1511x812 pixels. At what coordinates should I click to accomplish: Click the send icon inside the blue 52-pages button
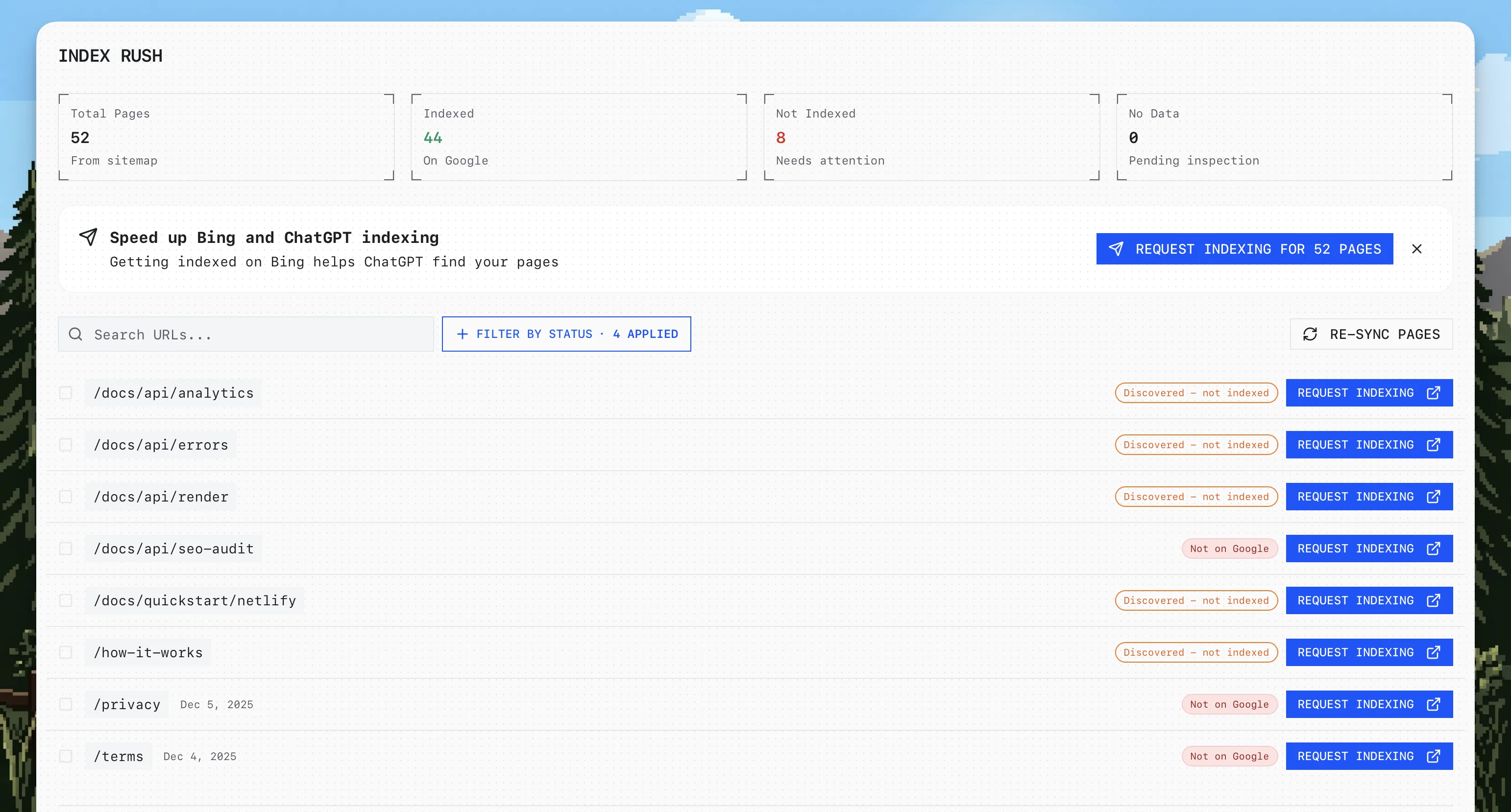click(x=1117, y=249)
